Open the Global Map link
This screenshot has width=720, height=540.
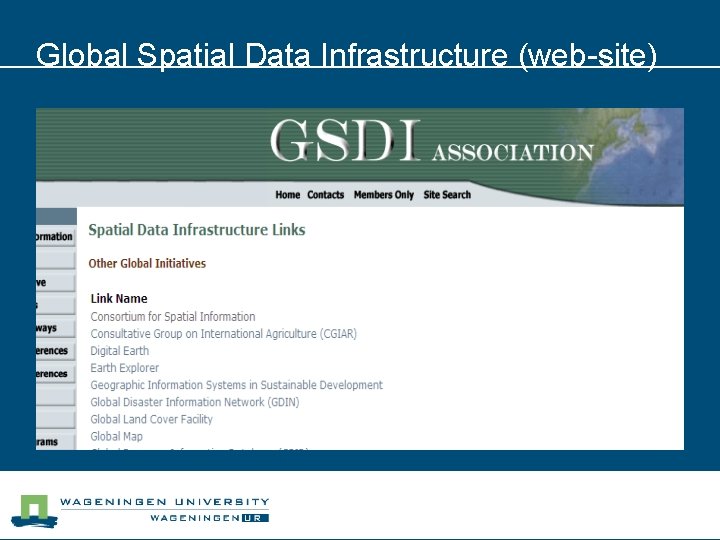[117, 436]
